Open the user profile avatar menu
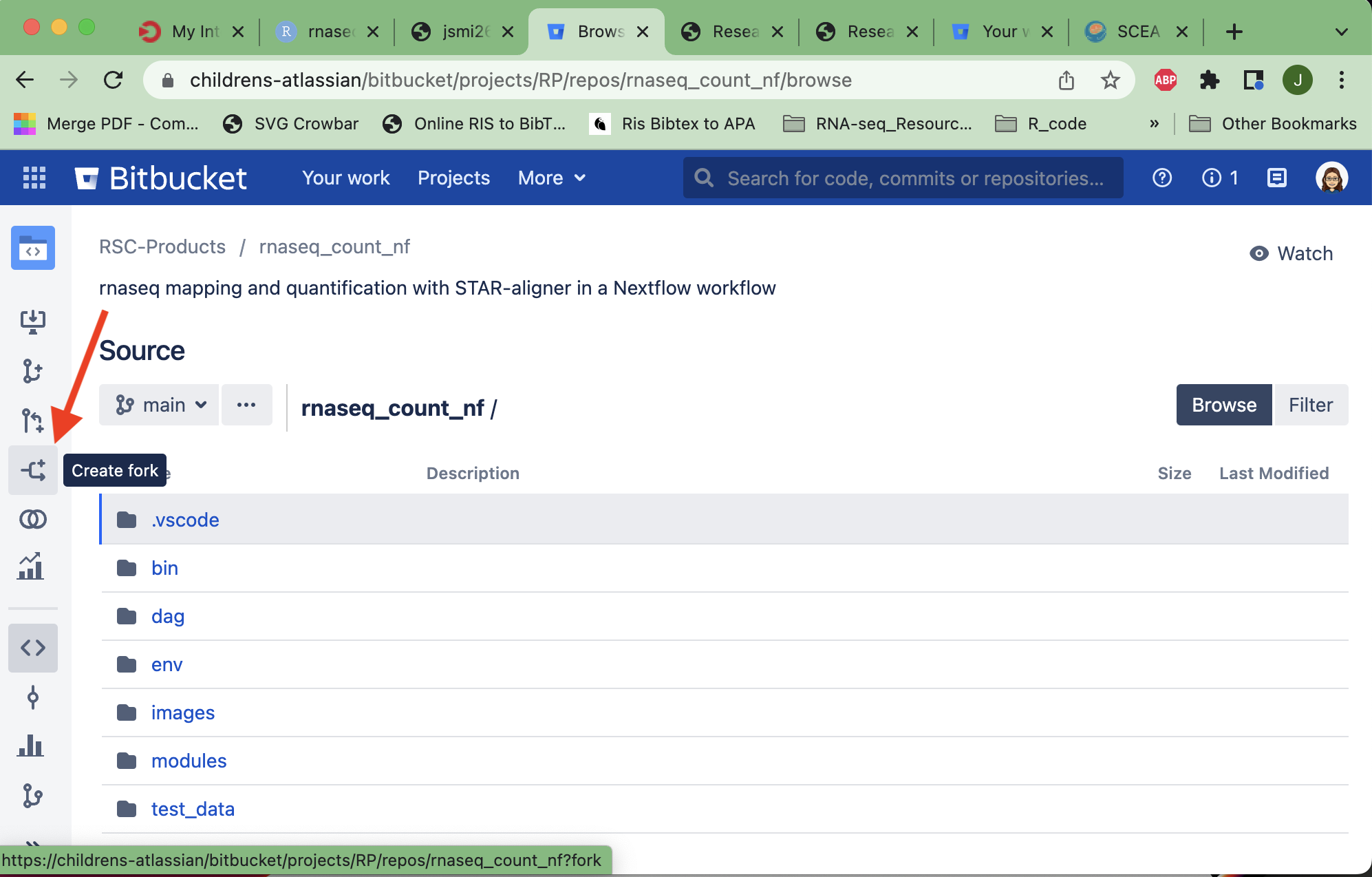This screenshot has height=877, width=1372. click(x=1331, y=178)
